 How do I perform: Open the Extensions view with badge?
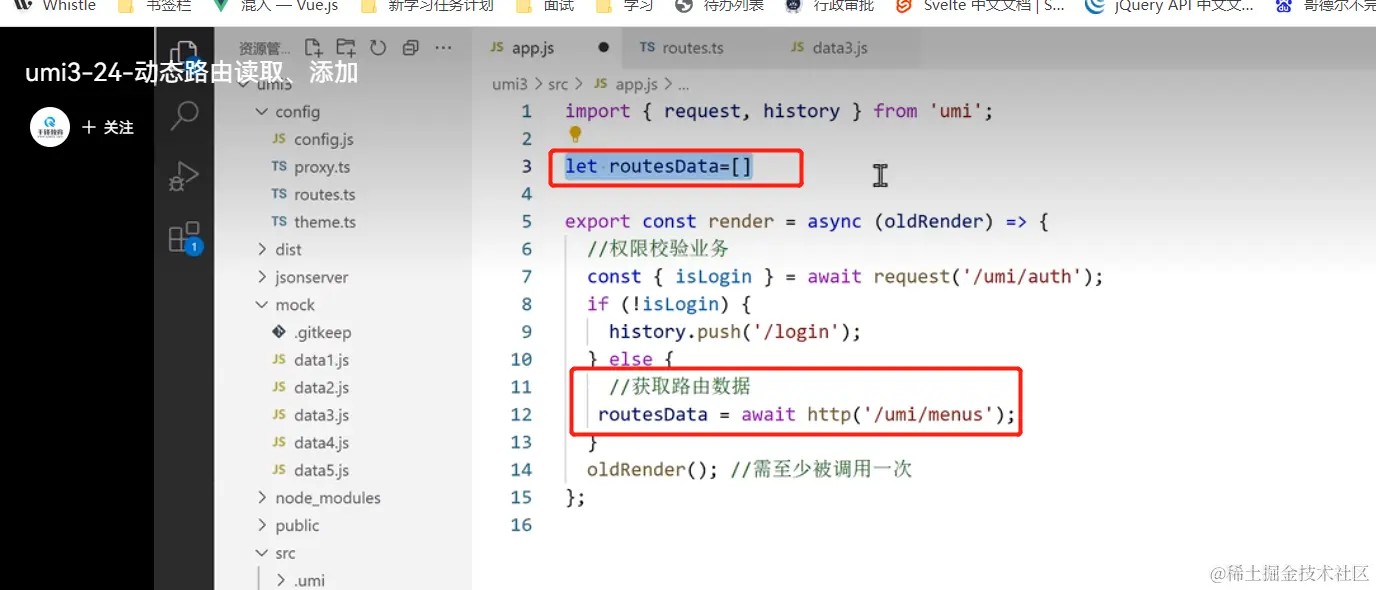(185, 237)
